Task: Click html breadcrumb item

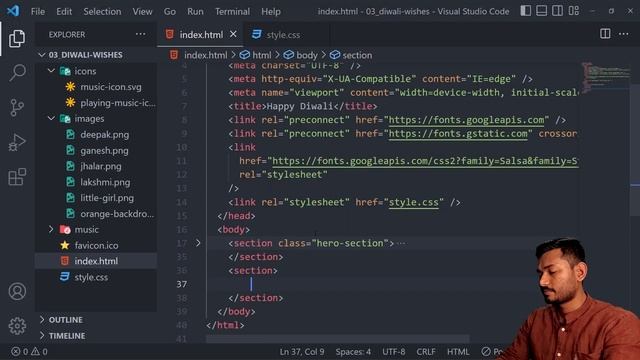Action: pos(261,55)
